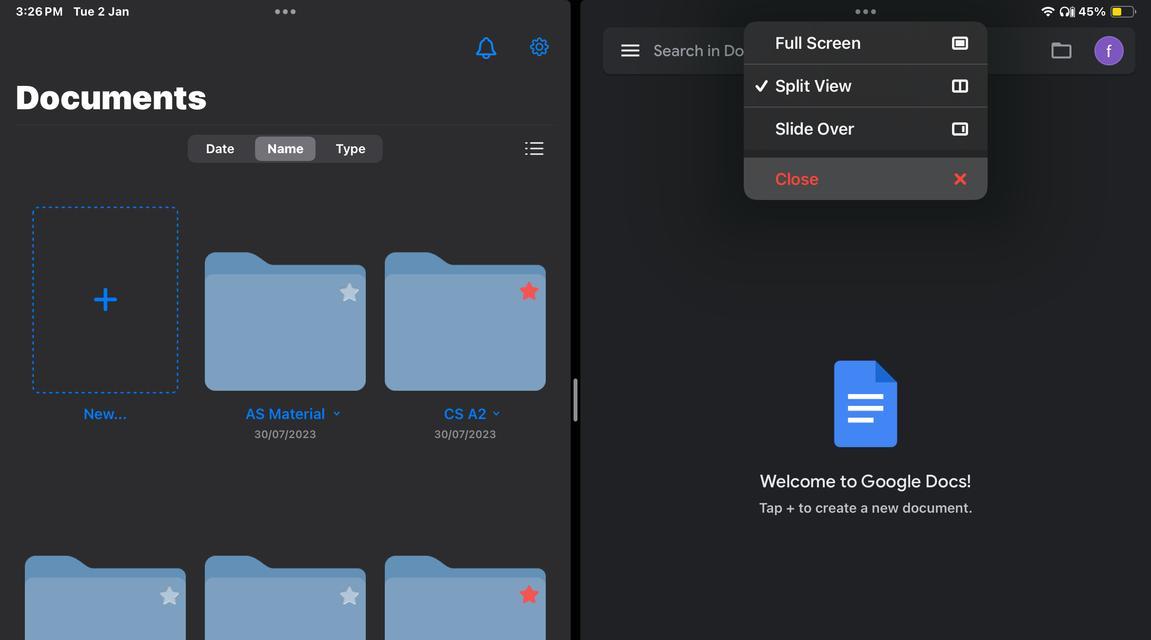Image resolution: width=1151 pixels, height=640 pixels.
Task: Open Documents app settings gear
Action: [x=539, y=47]
